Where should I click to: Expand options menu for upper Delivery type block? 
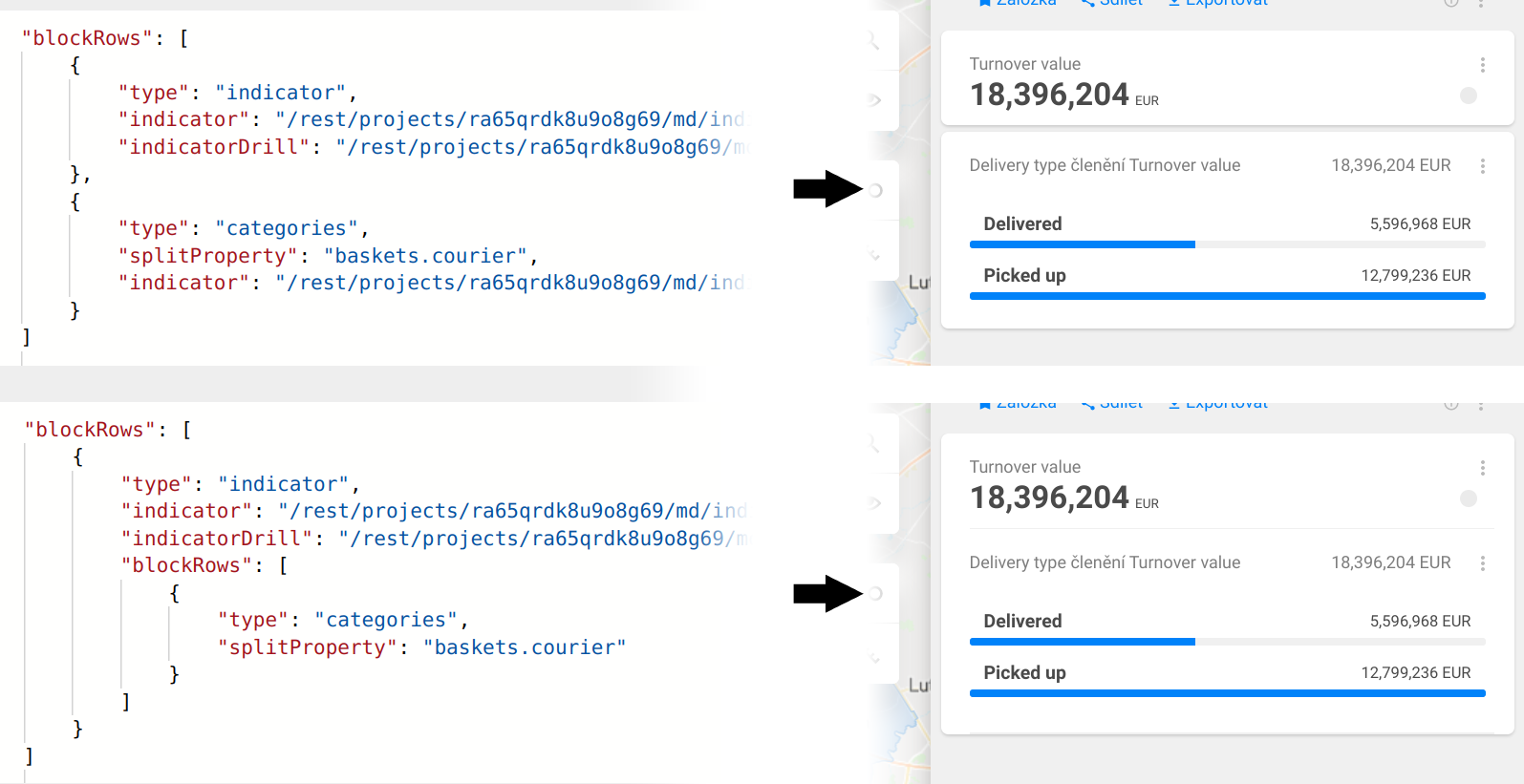click(x=1482, y=166)
